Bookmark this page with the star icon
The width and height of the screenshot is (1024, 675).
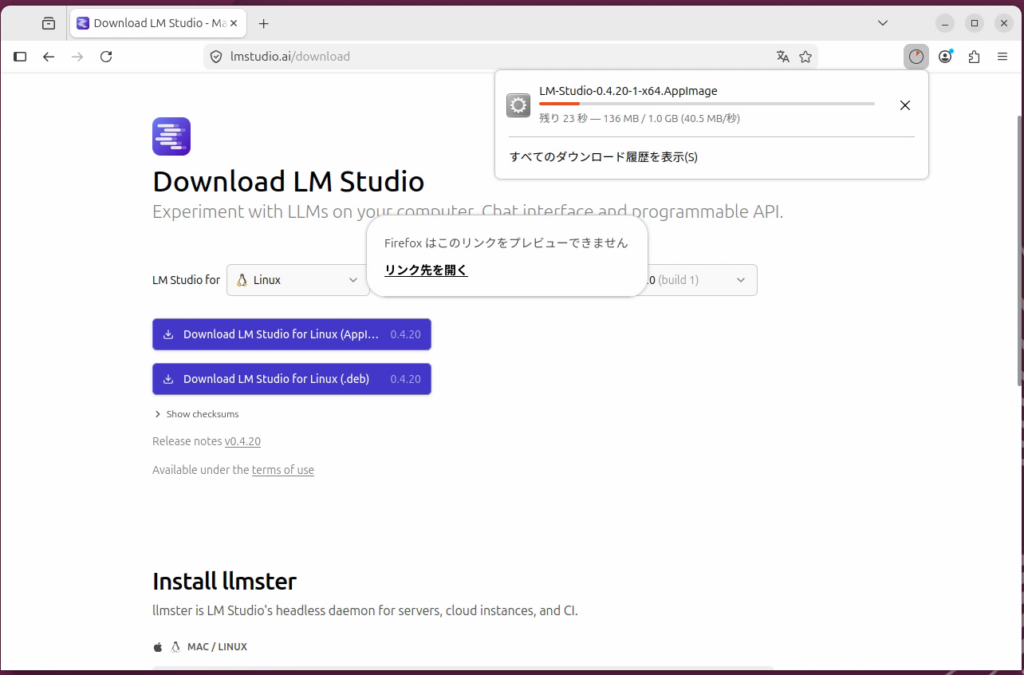[x=805, y=57]
